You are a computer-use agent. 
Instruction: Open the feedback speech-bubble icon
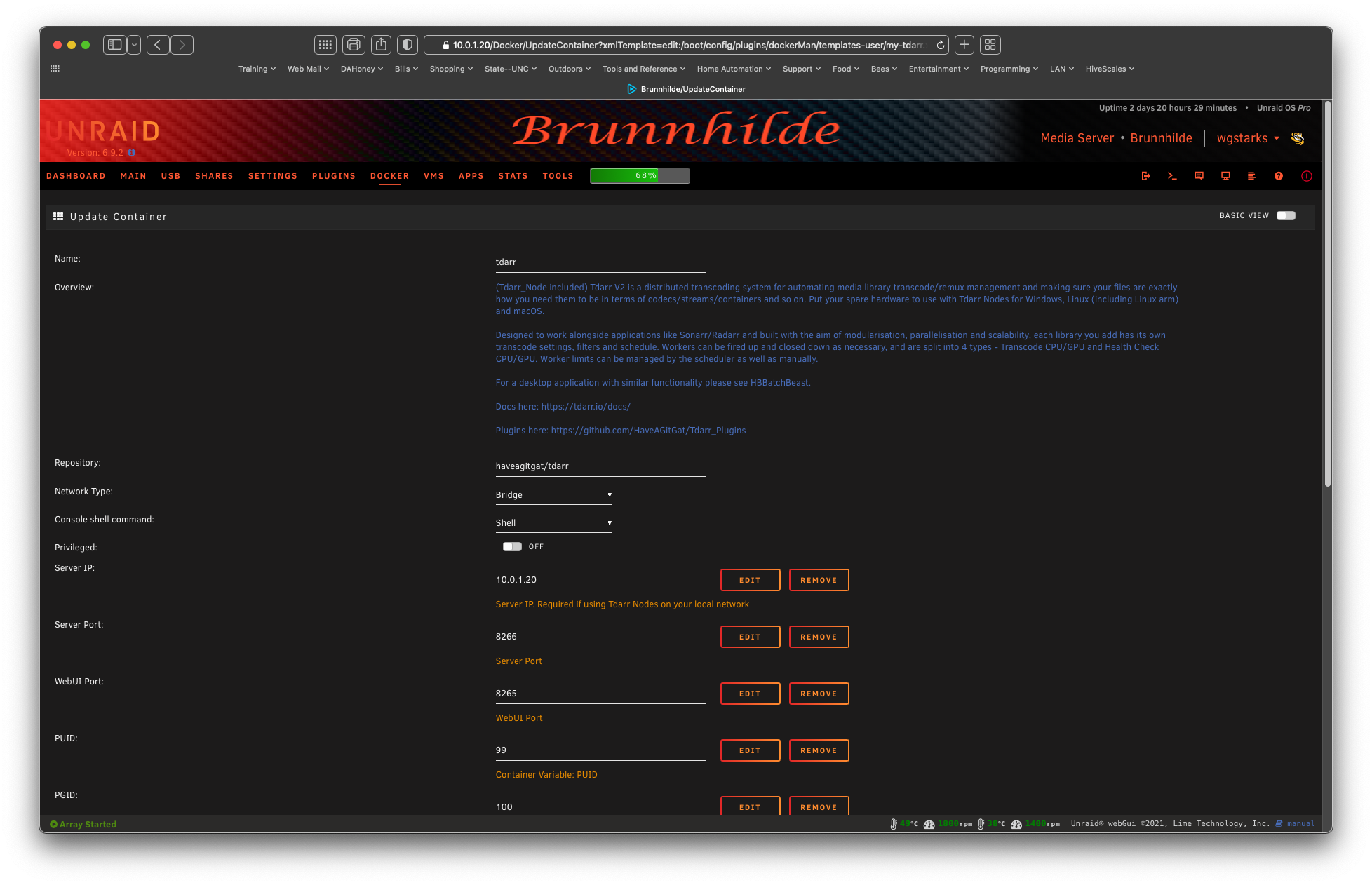pos(1199,176)
